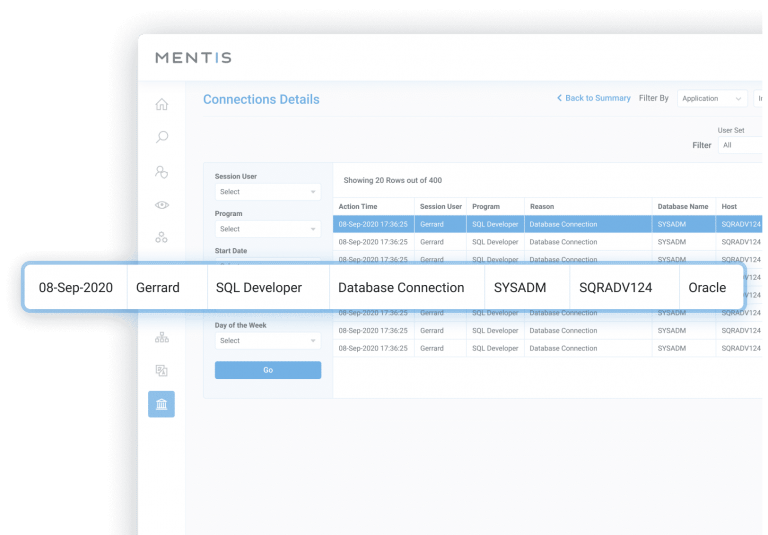
Task: Click the MENTIS logo
Action: [193, 58]
